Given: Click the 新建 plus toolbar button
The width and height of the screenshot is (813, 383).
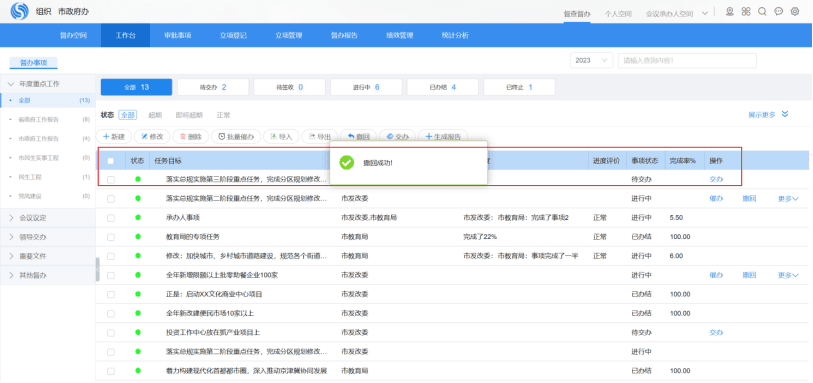Looking at the screenshot, I should (x=114, y=136).
